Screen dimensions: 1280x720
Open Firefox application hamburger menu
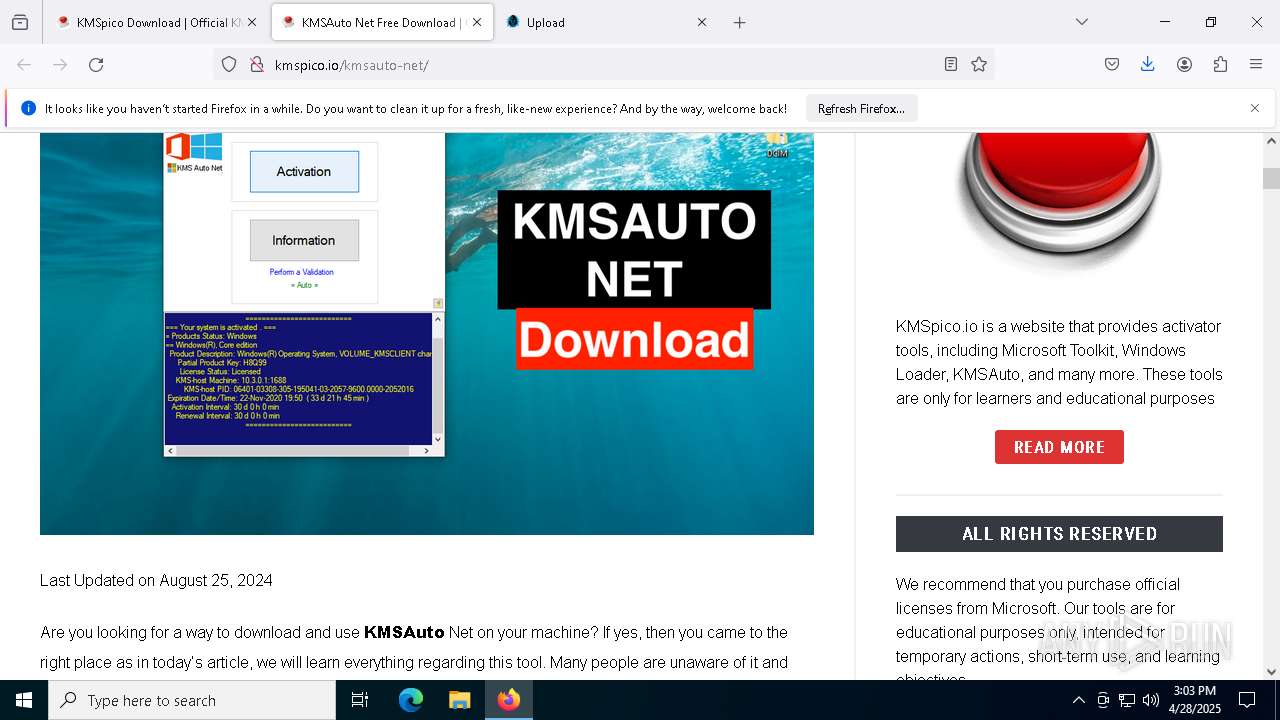1256,65
